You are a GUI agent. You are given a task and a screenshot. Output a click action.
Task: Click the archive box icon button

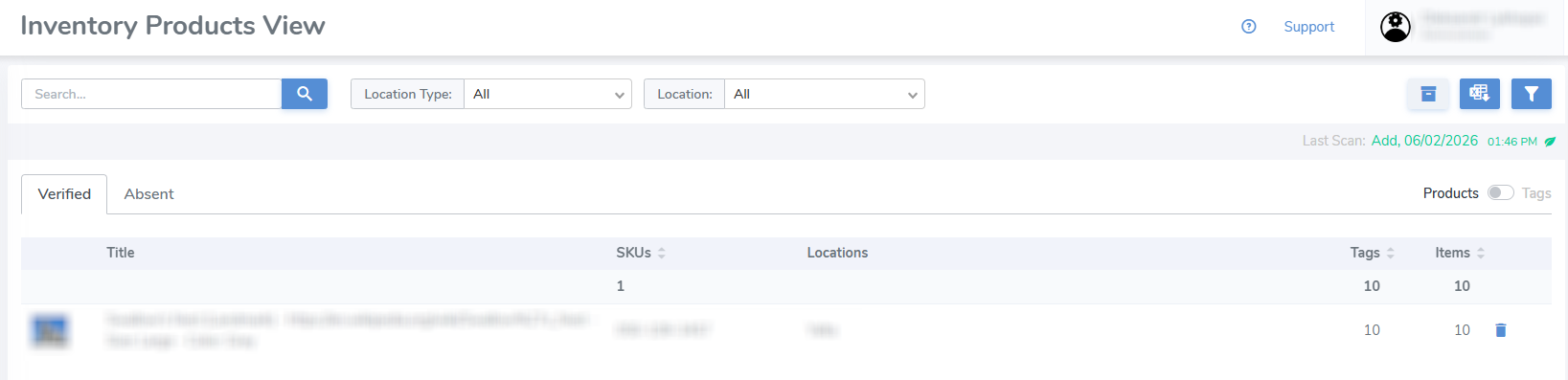click(1428, 94)
